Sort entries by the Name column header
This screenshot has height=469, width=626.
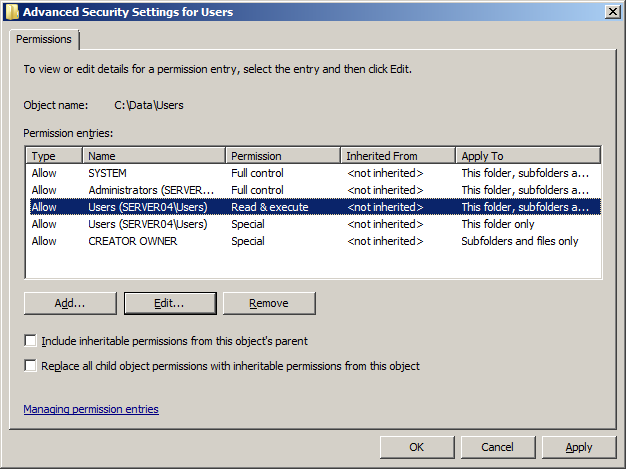tap(154, 156)
